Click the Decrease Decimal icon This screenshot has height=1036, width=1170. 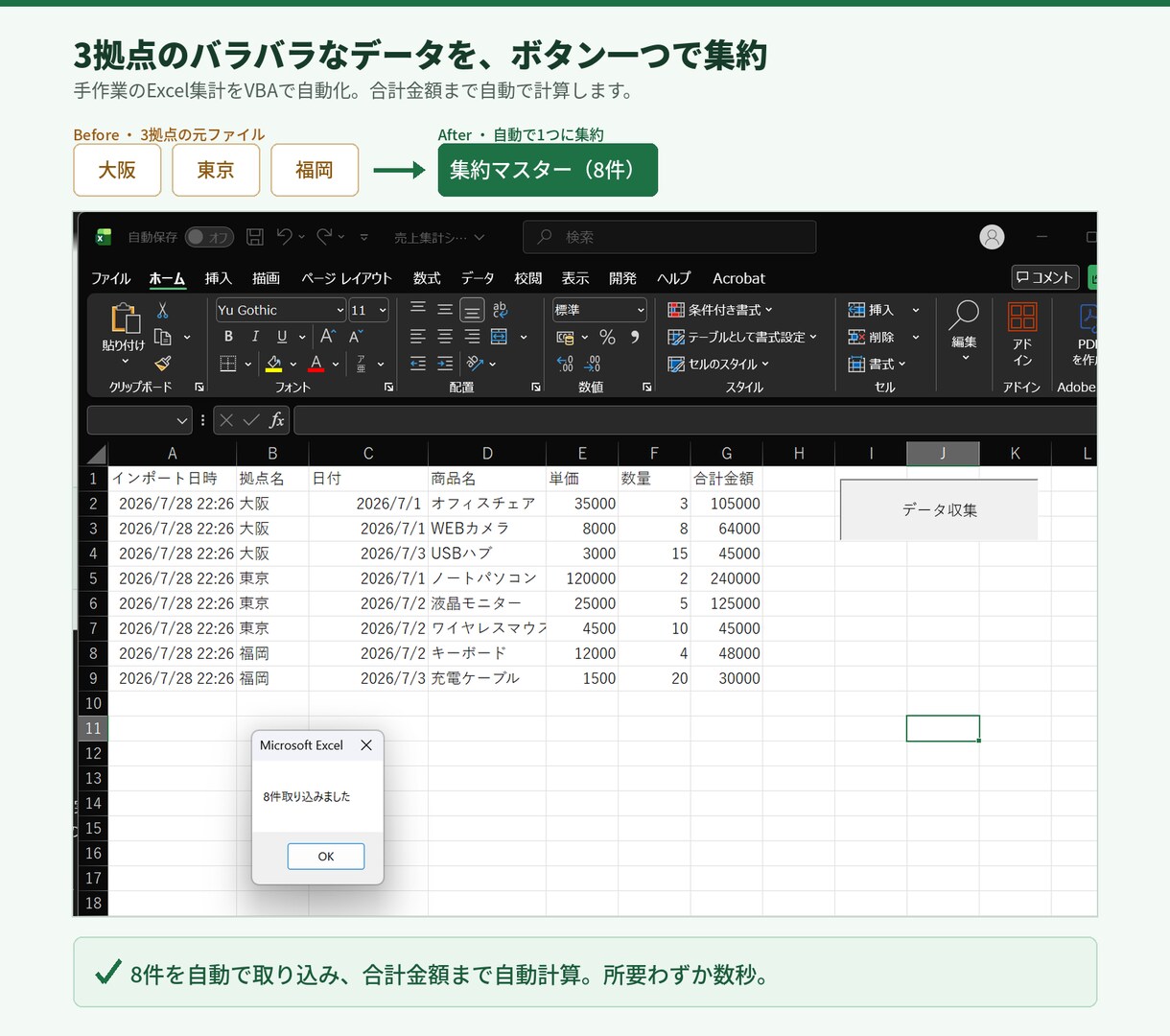pyautogui.click(x=593, y=364)
